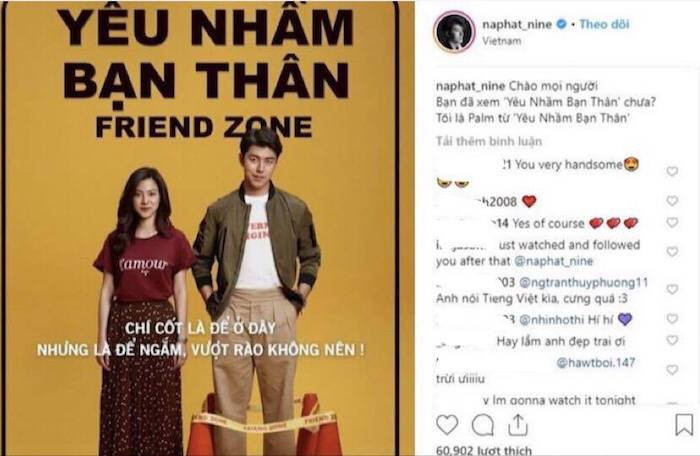Open the naphat_nine profile picture
Image resolution: width=700 pixels, height=456 pixels.
tap(454, 32)
